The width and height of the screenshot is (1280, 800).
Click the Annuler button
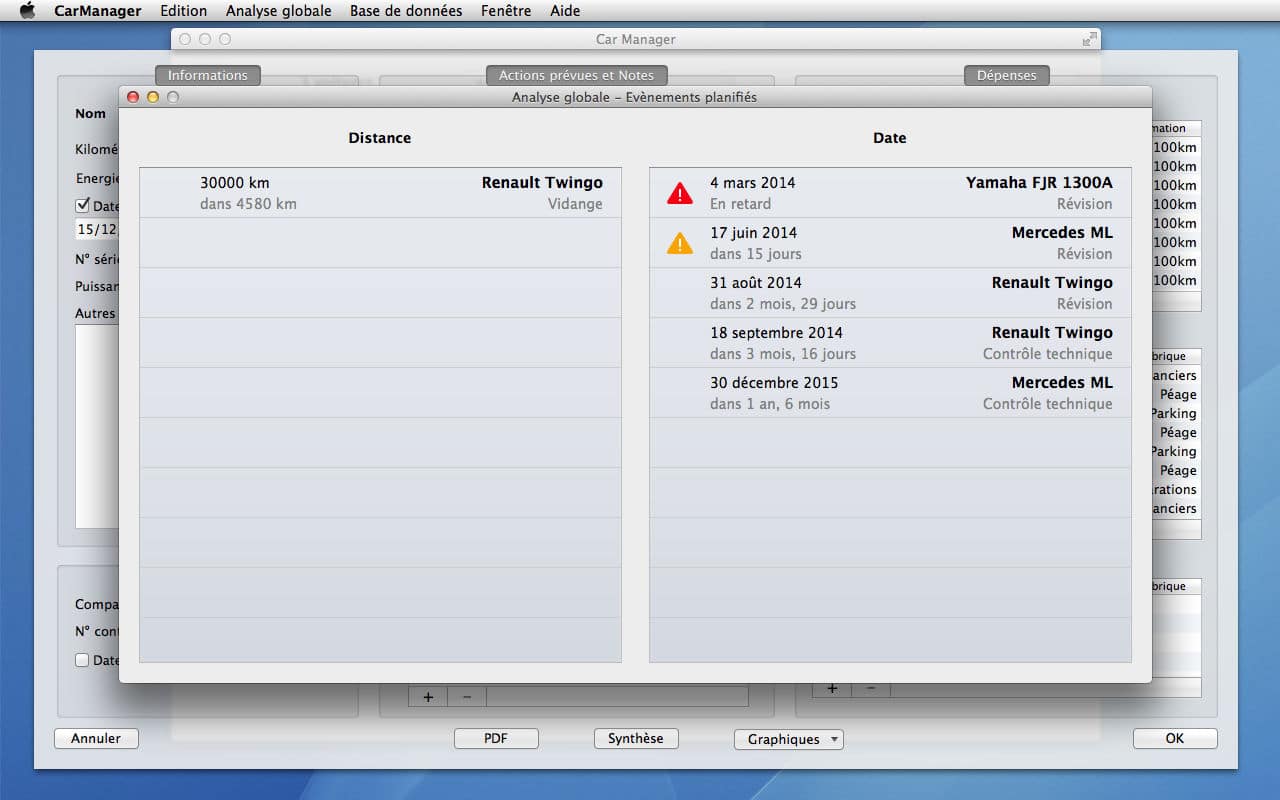96,739
